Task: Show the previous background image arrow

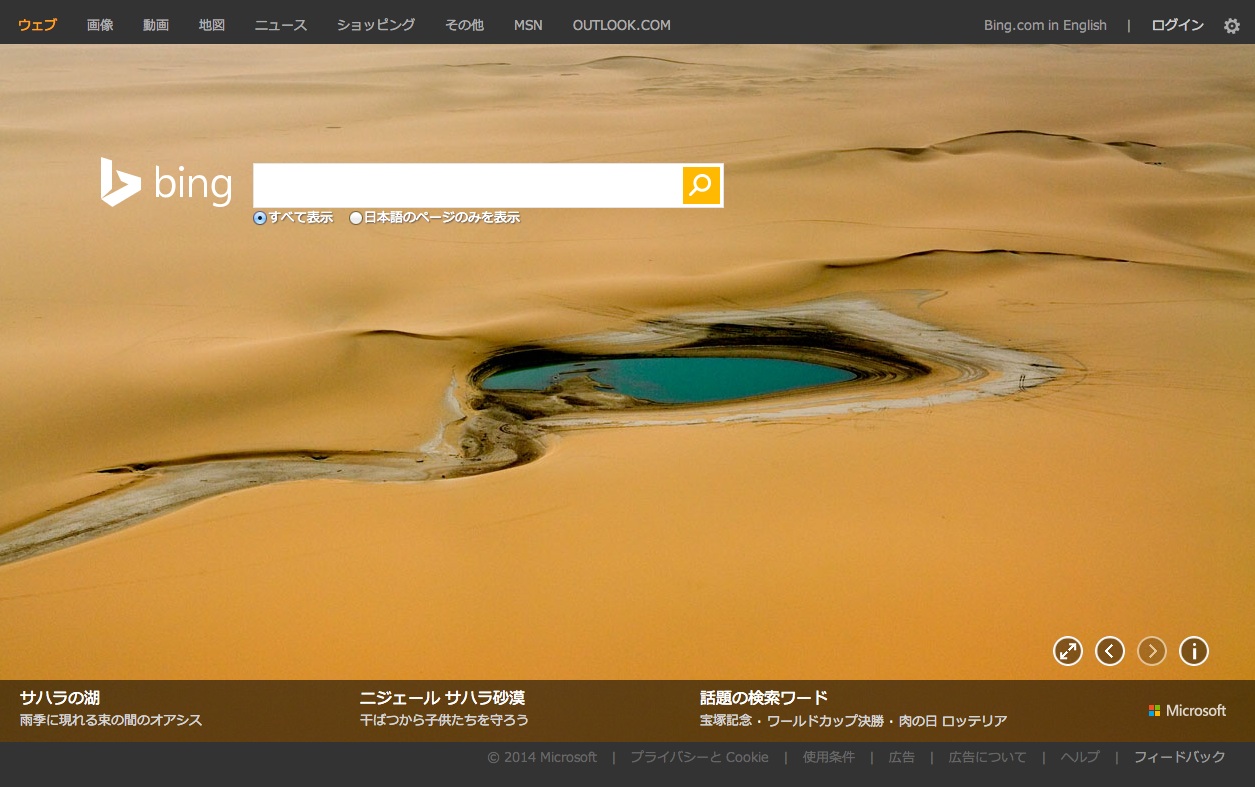Action: (1110, 651)
